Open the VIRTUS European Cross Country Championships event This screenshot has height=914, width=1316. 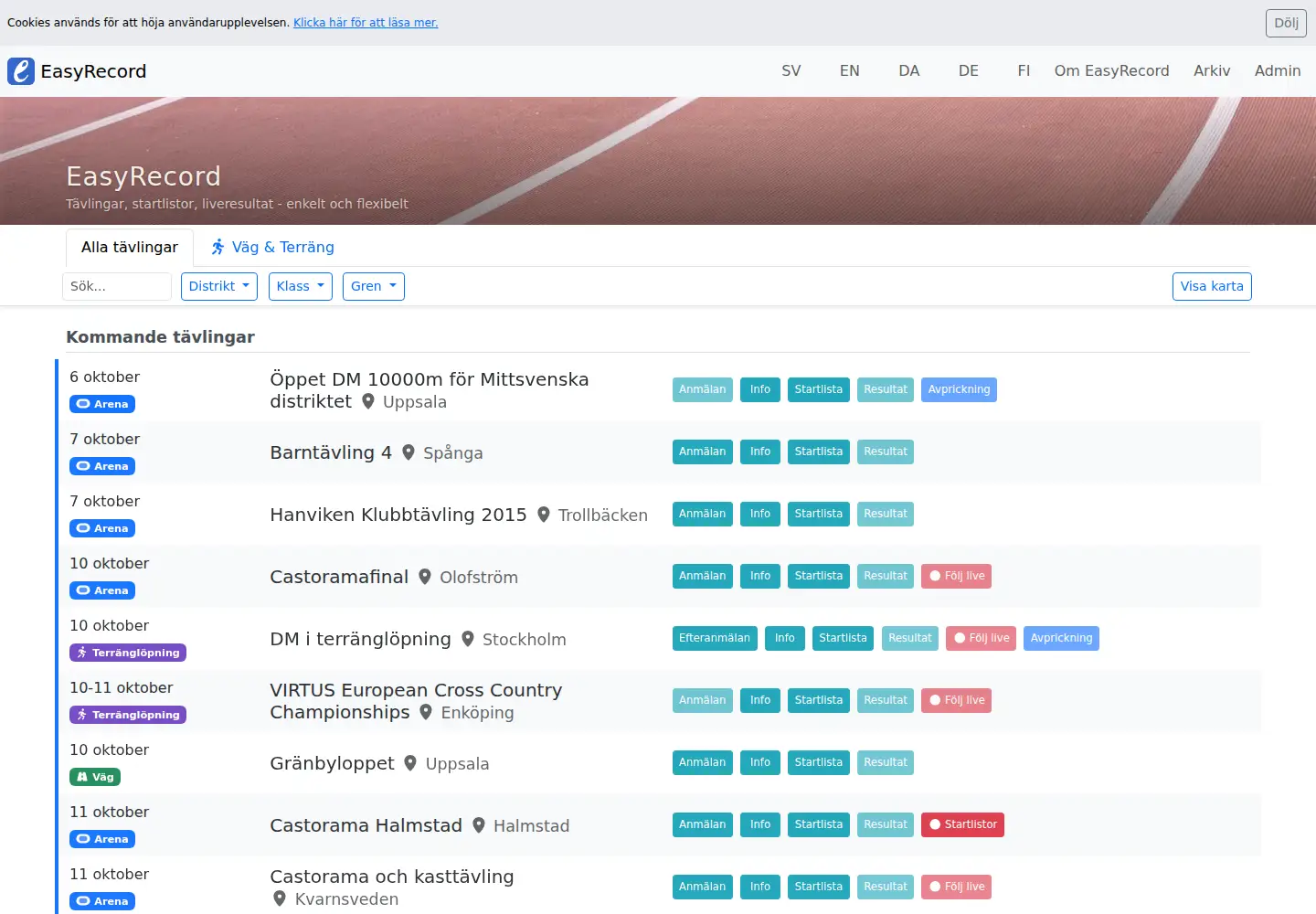(416, 701)
